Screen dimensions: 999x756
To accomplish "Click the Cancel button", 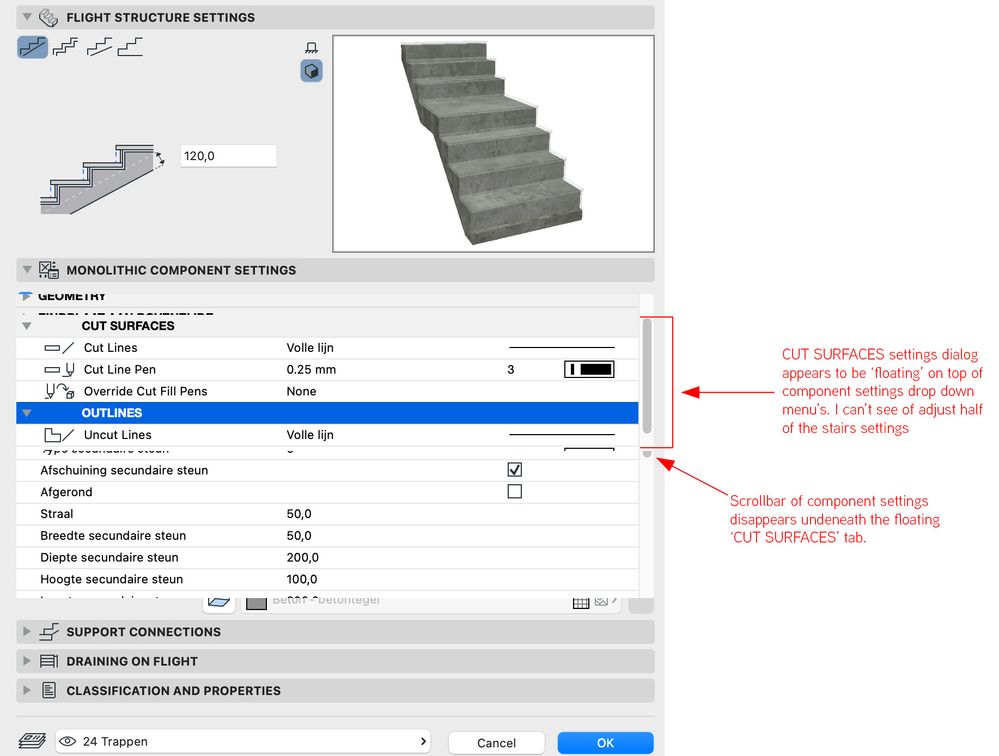I will click(496, 743).
